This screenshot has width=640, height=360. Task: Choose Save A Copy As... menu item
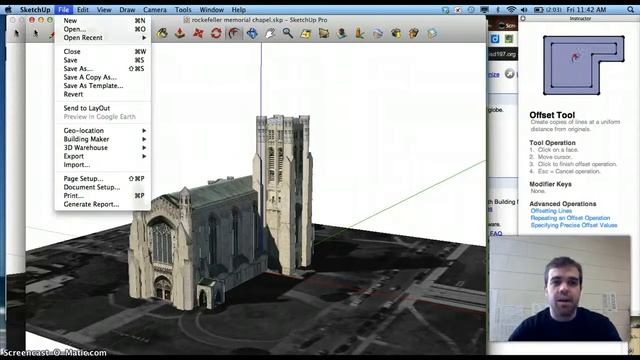103,77
